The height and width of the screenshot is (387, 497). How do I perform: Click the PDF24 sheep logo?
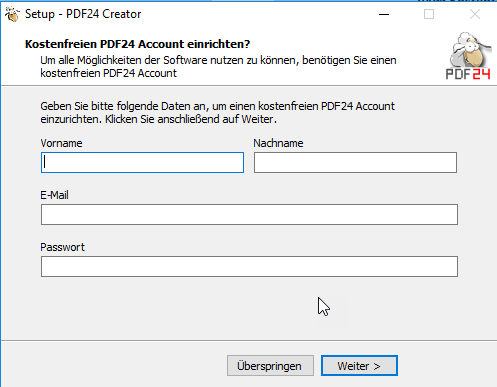coord(468,56)
